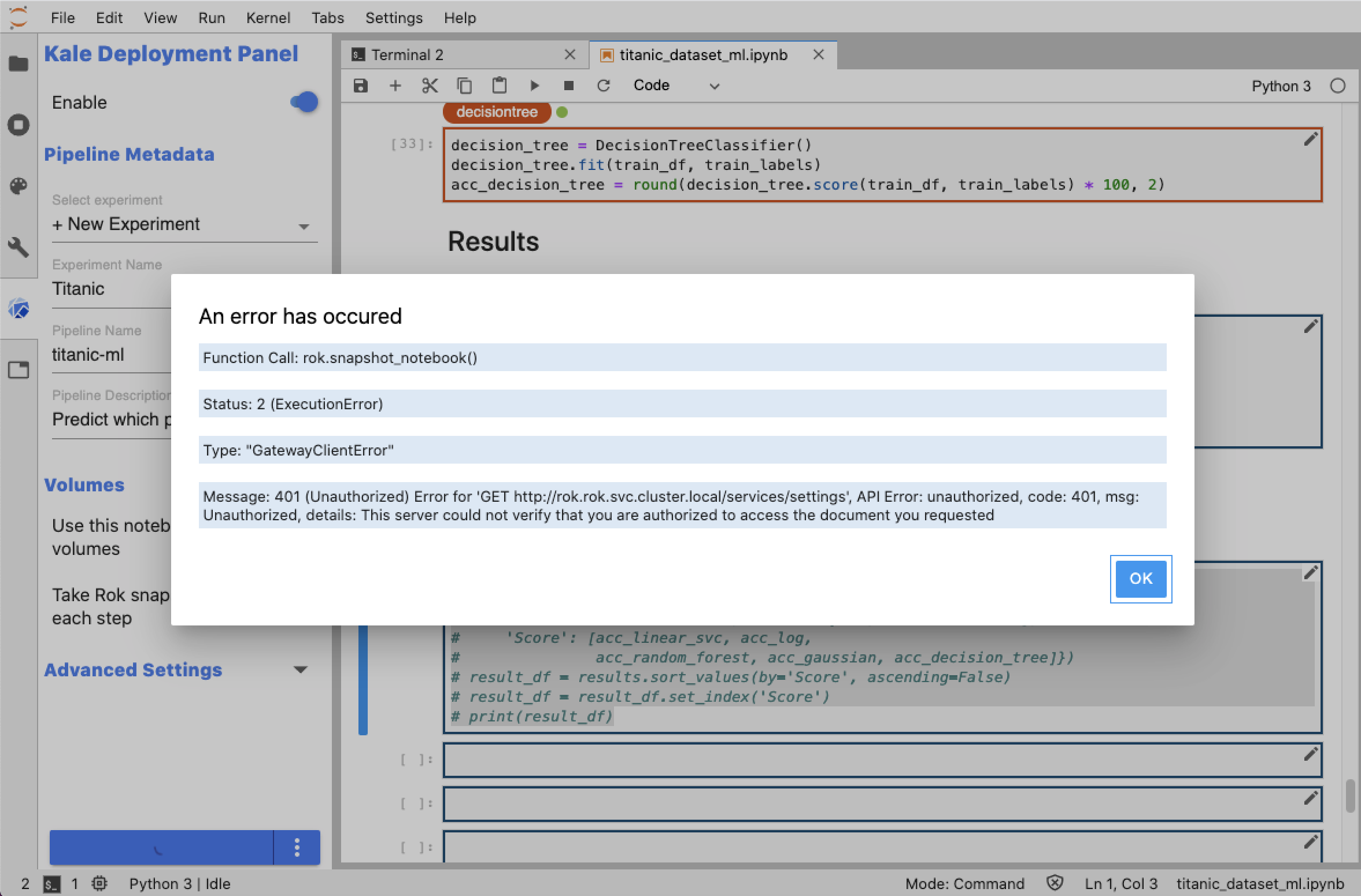Toggle the Kale Enable switch
This screenshot has width=1361, height=896.
click(x=304, y=102)
